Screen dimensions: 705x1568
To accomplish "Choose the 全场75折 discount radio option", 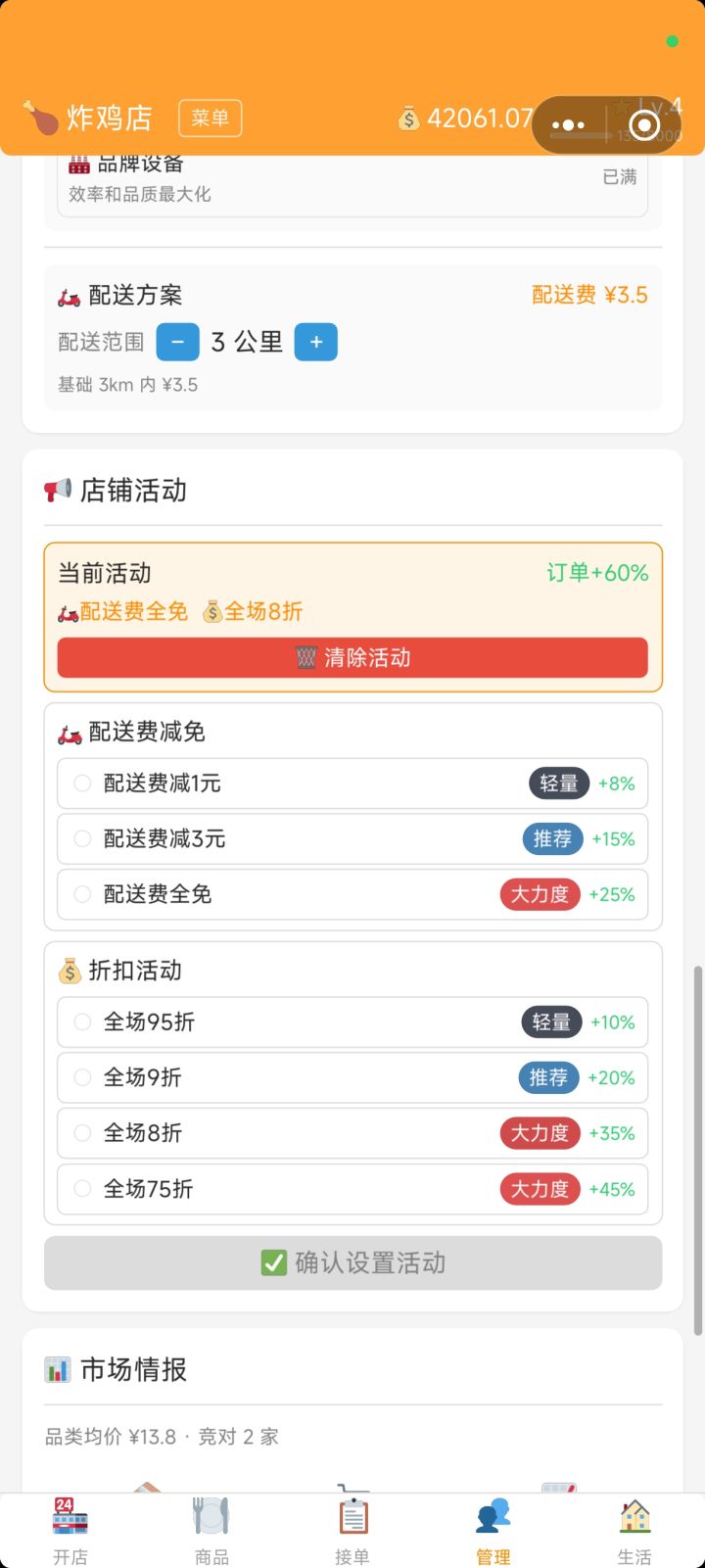I will [x=83, y=1189].
